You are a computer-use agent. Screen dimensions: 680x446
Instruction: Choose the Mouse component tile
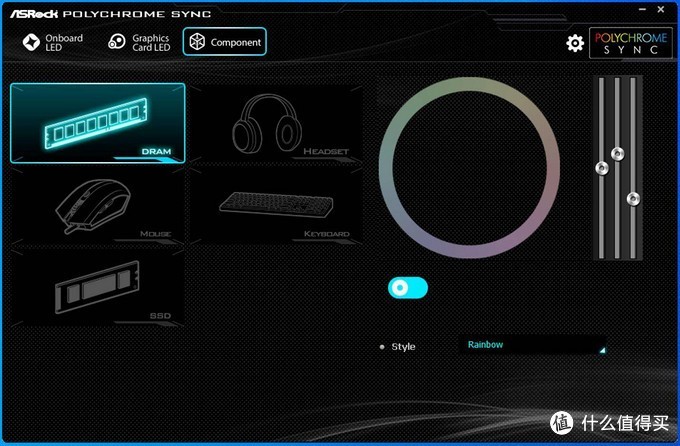[98, 206]
